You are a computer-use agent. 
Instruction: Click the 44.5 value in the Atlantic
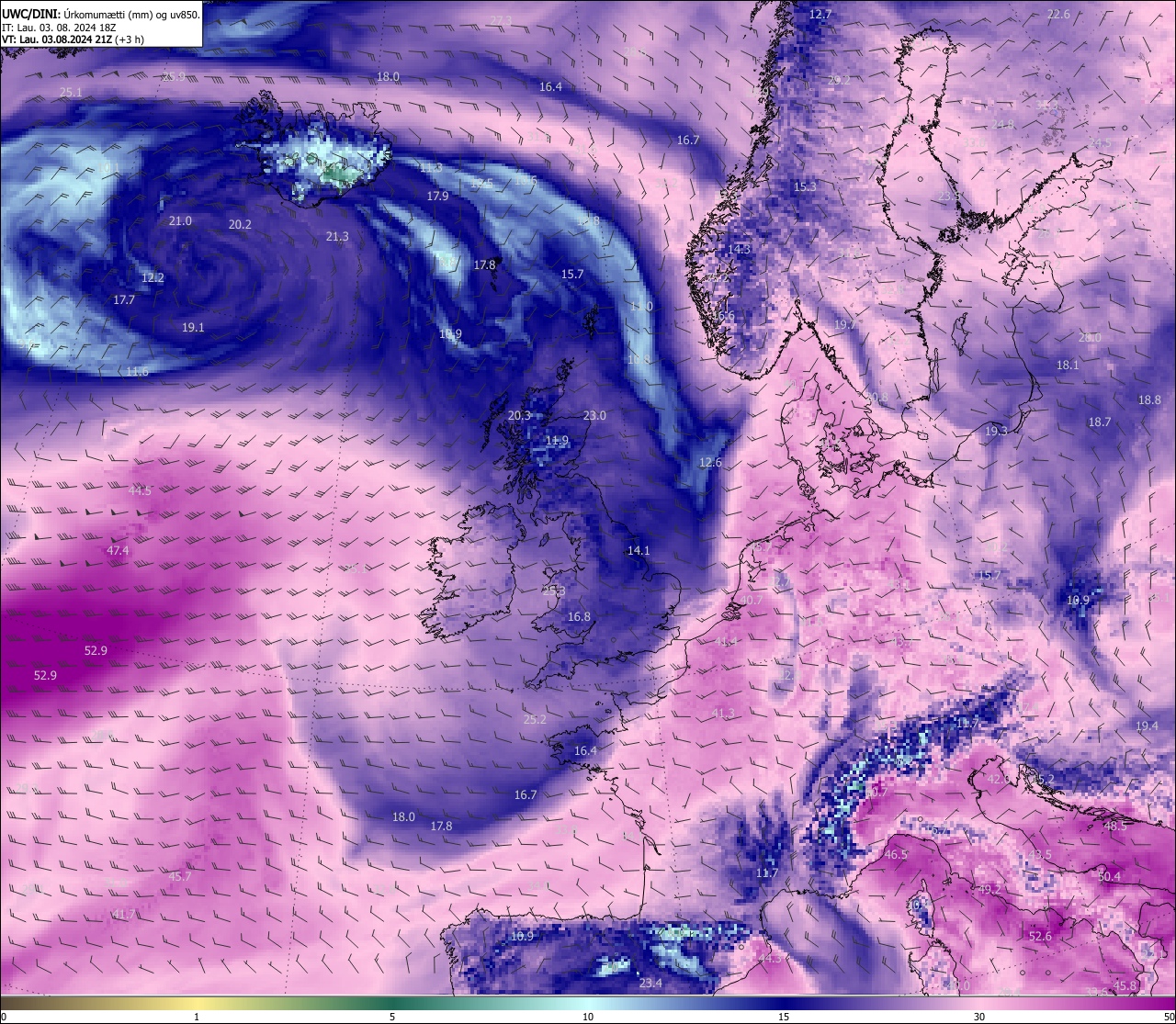tap(140, 491)
